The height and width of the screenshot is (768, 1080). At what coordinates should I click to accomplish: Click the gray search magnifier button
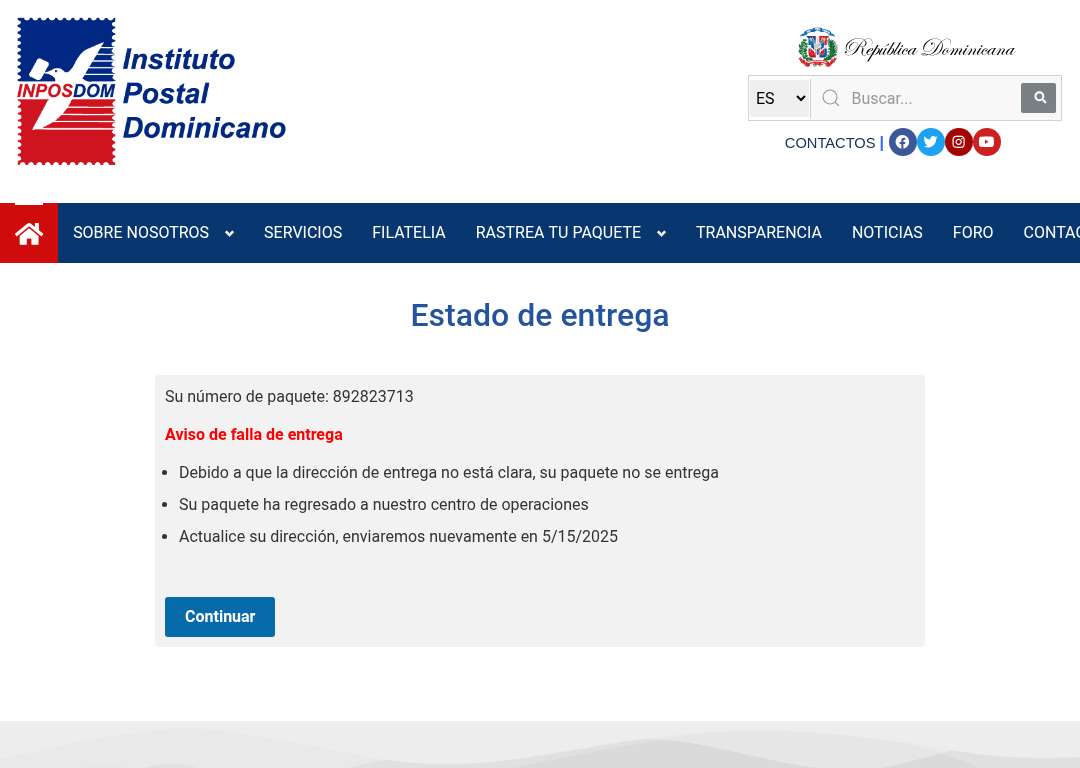coord(1038,98)
